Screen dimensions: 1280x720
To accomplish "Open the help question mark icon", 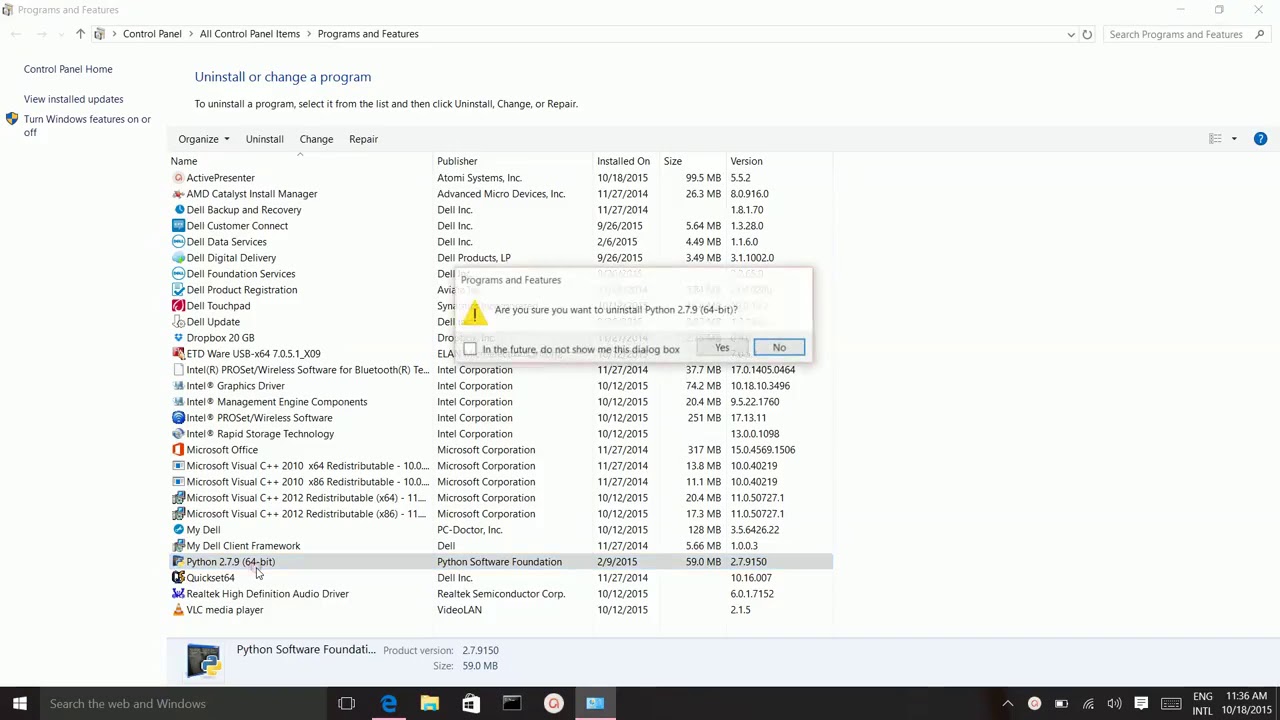I will click(x=1260, y=139).
